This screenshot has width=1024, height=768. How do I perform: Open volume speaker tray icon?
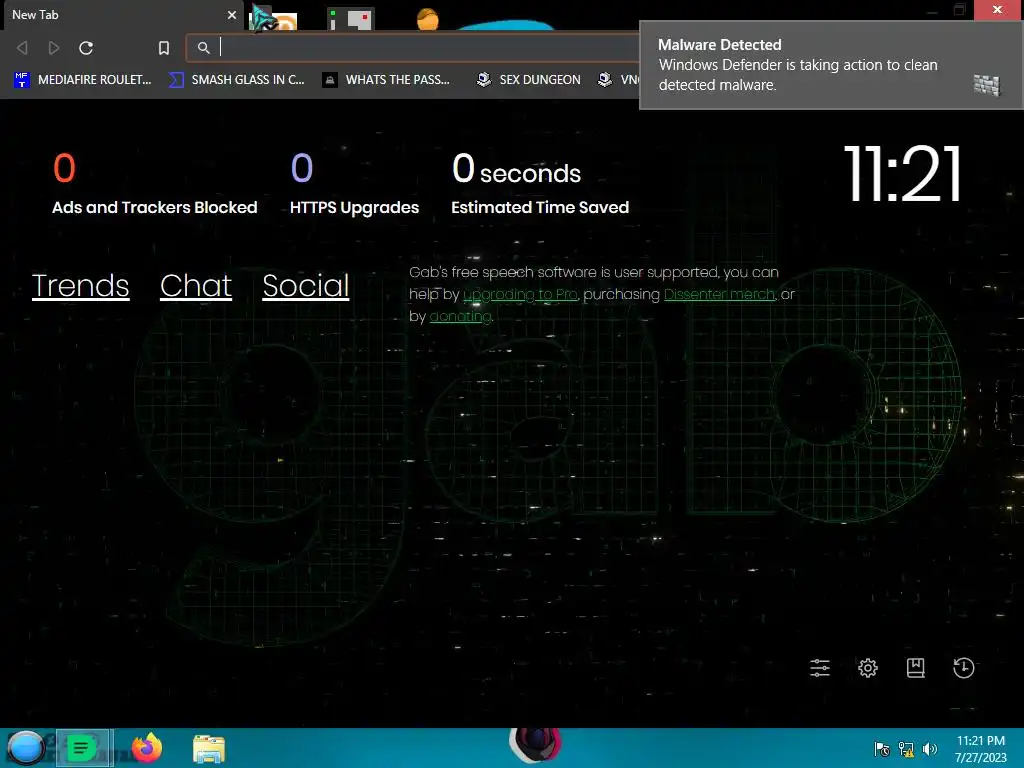930,749
